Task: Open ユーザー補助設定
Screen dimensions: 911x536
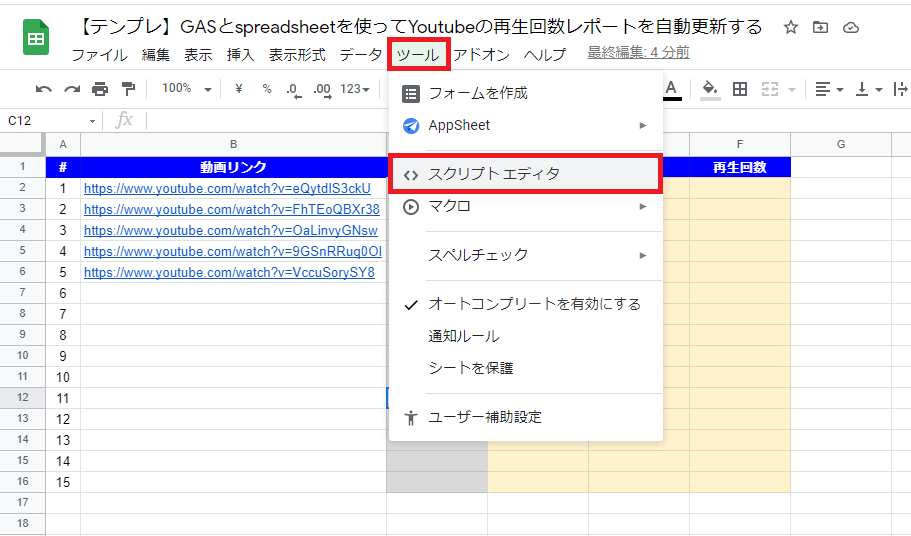Action: 526,417
